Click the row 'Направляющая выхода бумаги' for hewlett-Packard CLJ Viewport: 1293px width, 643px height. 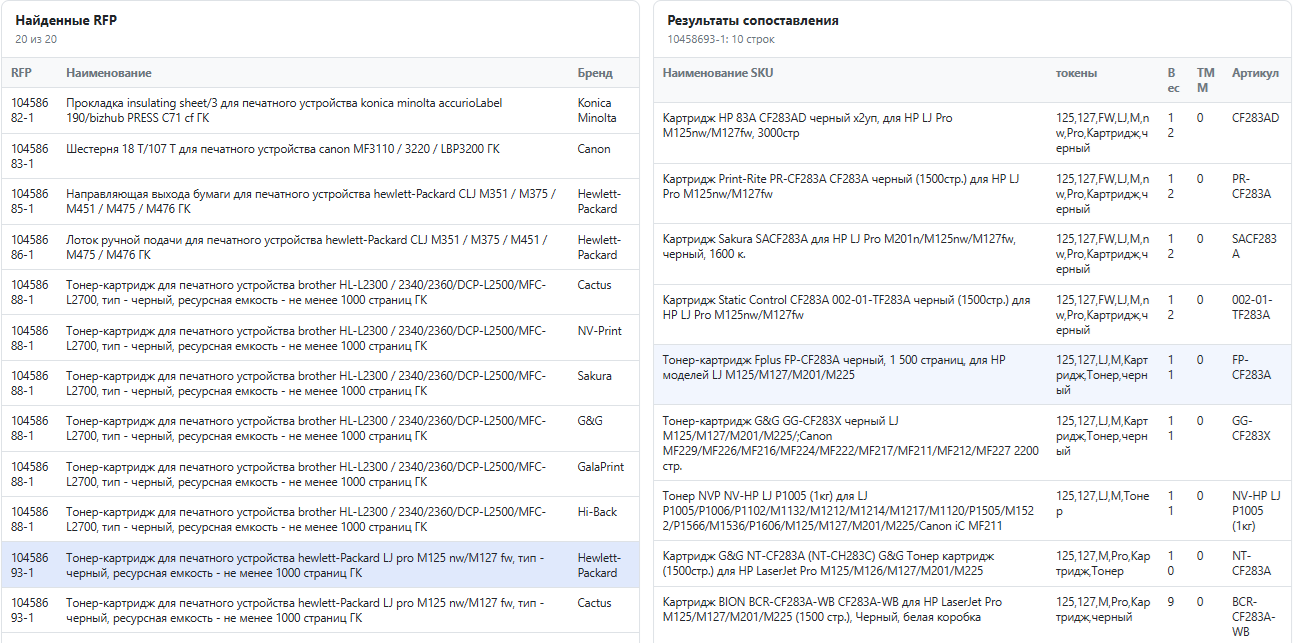320,202
